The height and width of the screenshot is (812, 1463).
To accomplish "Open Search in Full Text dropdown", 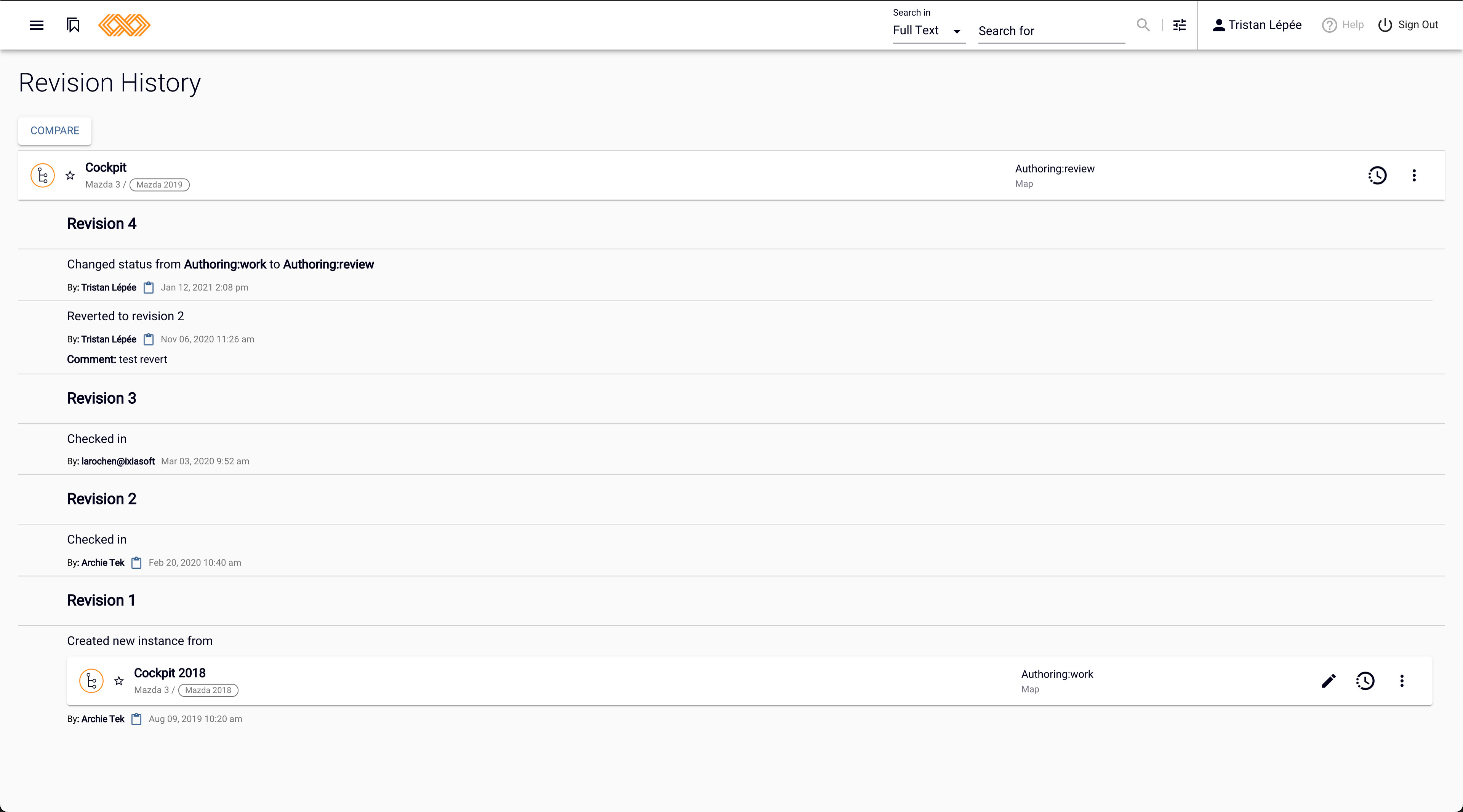I will click(x=928, y=31).
